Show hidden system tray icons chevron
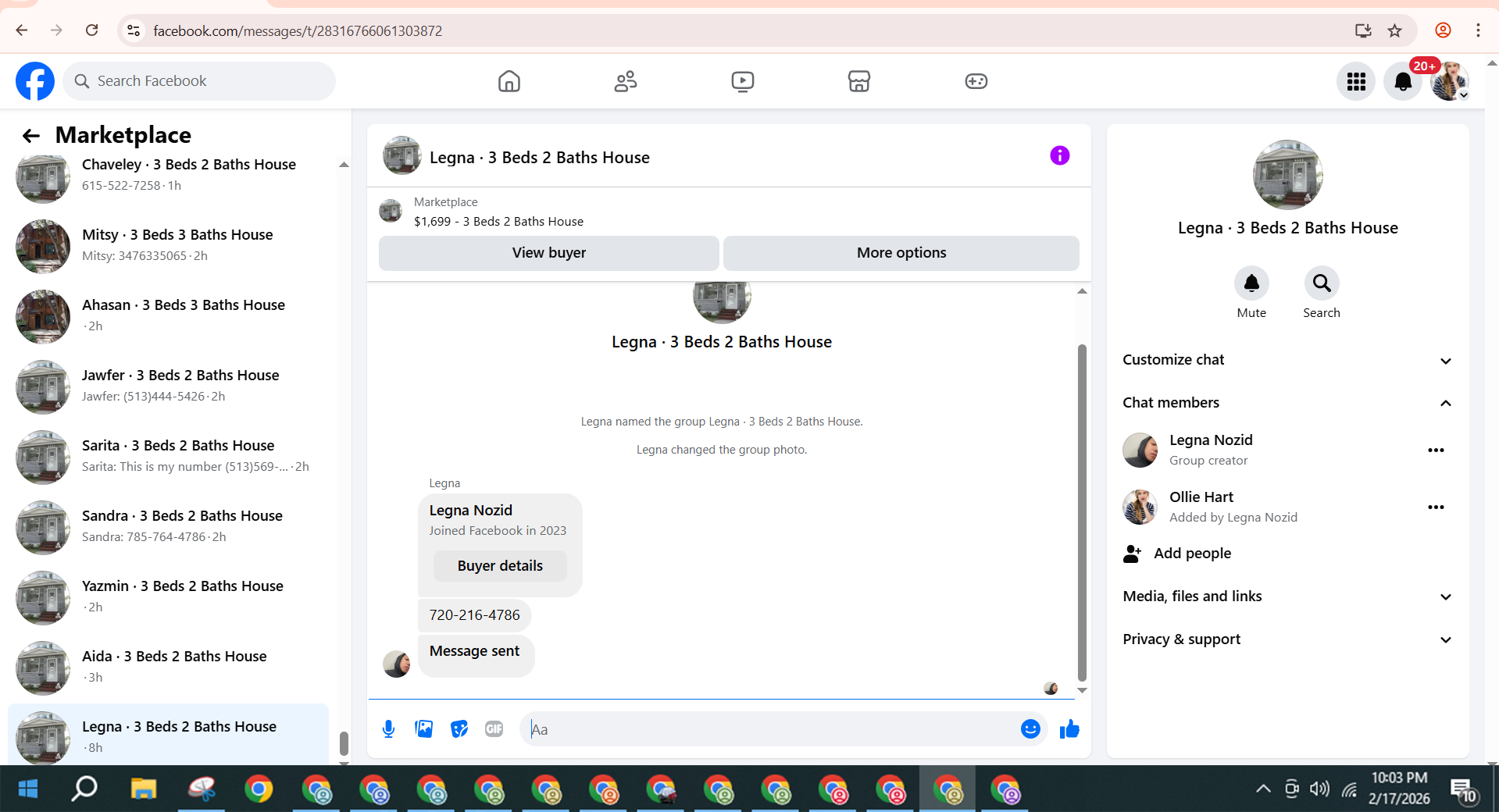 tap(1263, 789)
